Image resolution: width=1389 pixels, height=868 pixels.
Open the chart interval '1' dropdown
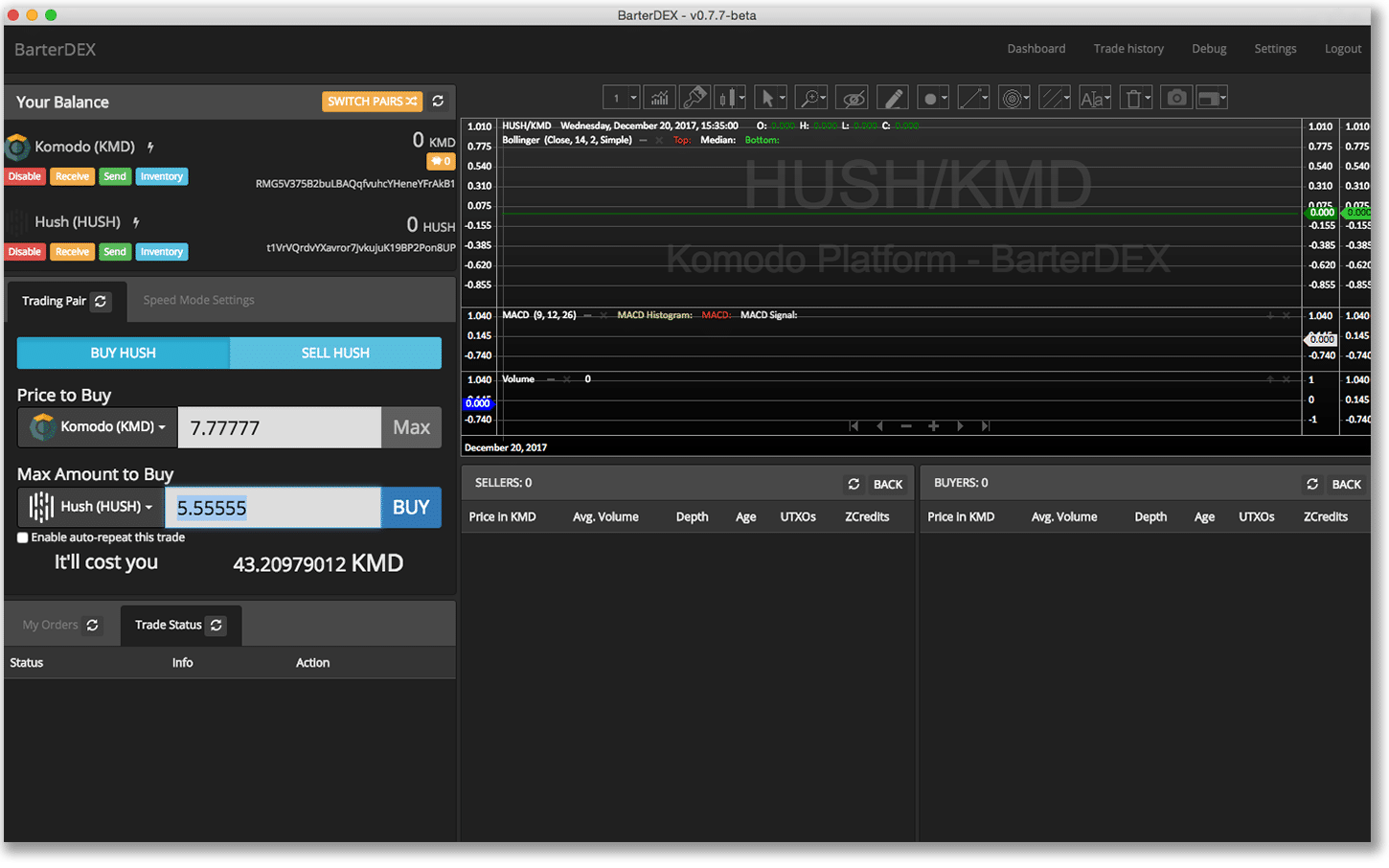[x=621, y=98]
